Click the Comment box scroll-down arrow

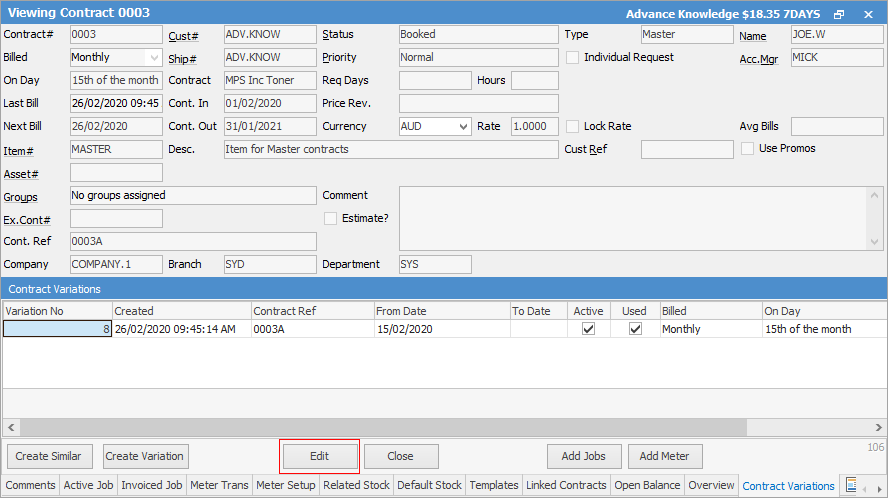click(876, 241)
